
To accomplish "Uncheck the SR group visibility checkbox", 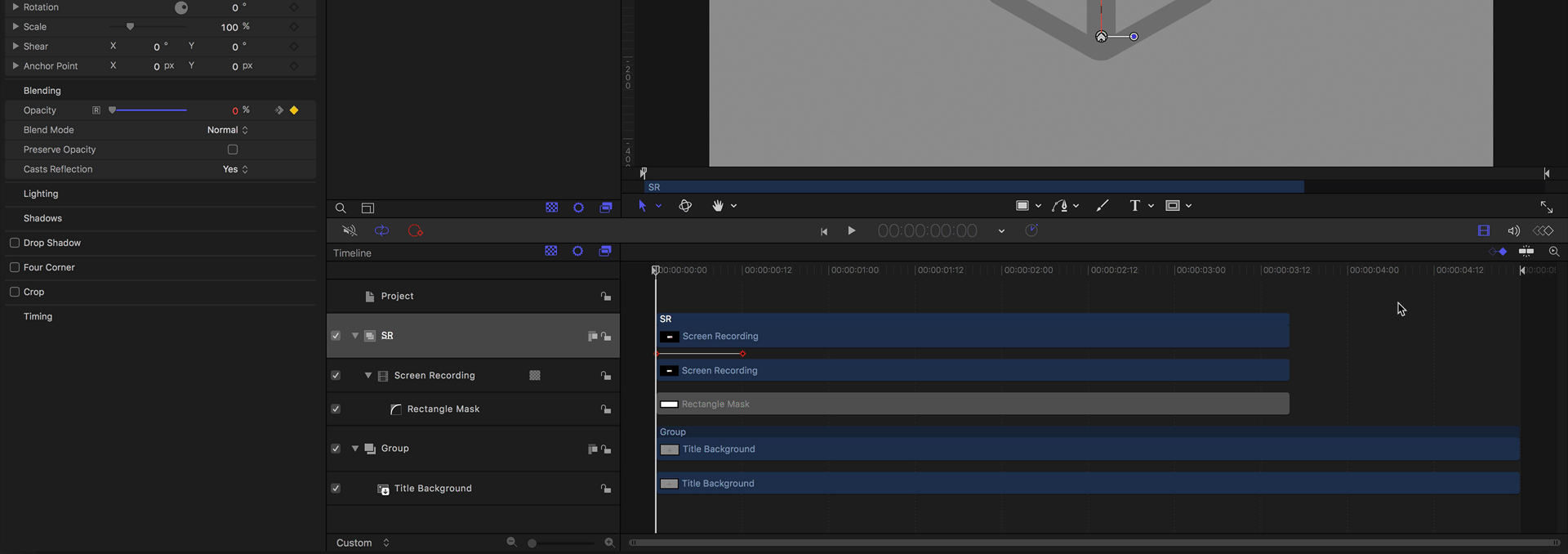I will [336, 336].
